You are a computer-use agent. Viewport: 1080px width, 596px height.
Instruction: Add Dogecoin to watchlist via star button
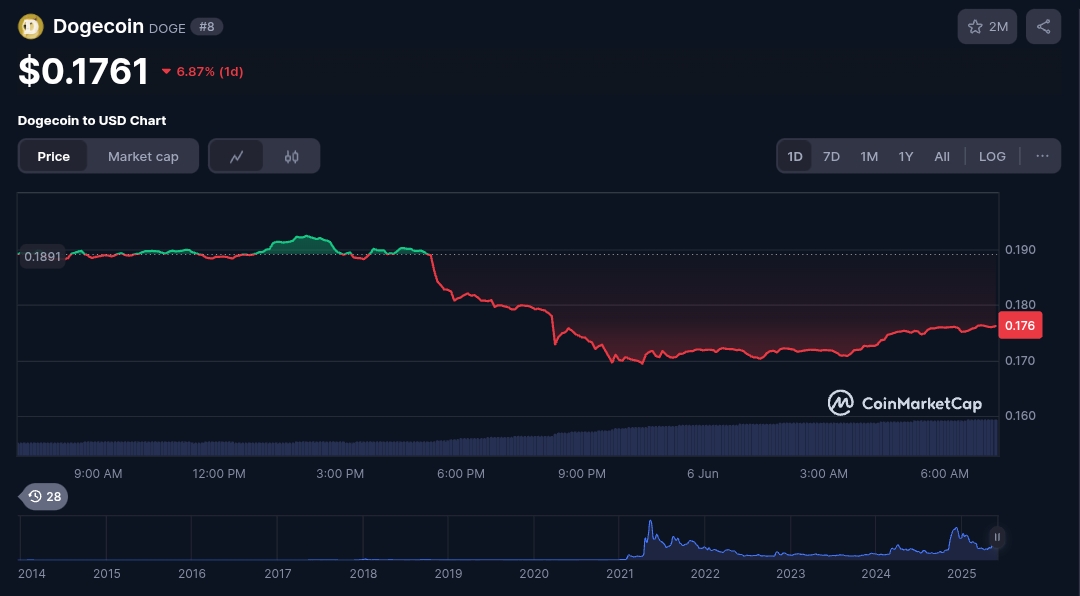point(987,27)
